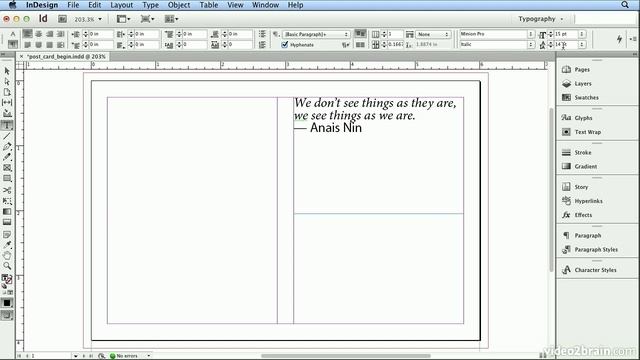Select the Rectangle Frame tool
The width and height of the screenshot is (640, 360).
7,168
